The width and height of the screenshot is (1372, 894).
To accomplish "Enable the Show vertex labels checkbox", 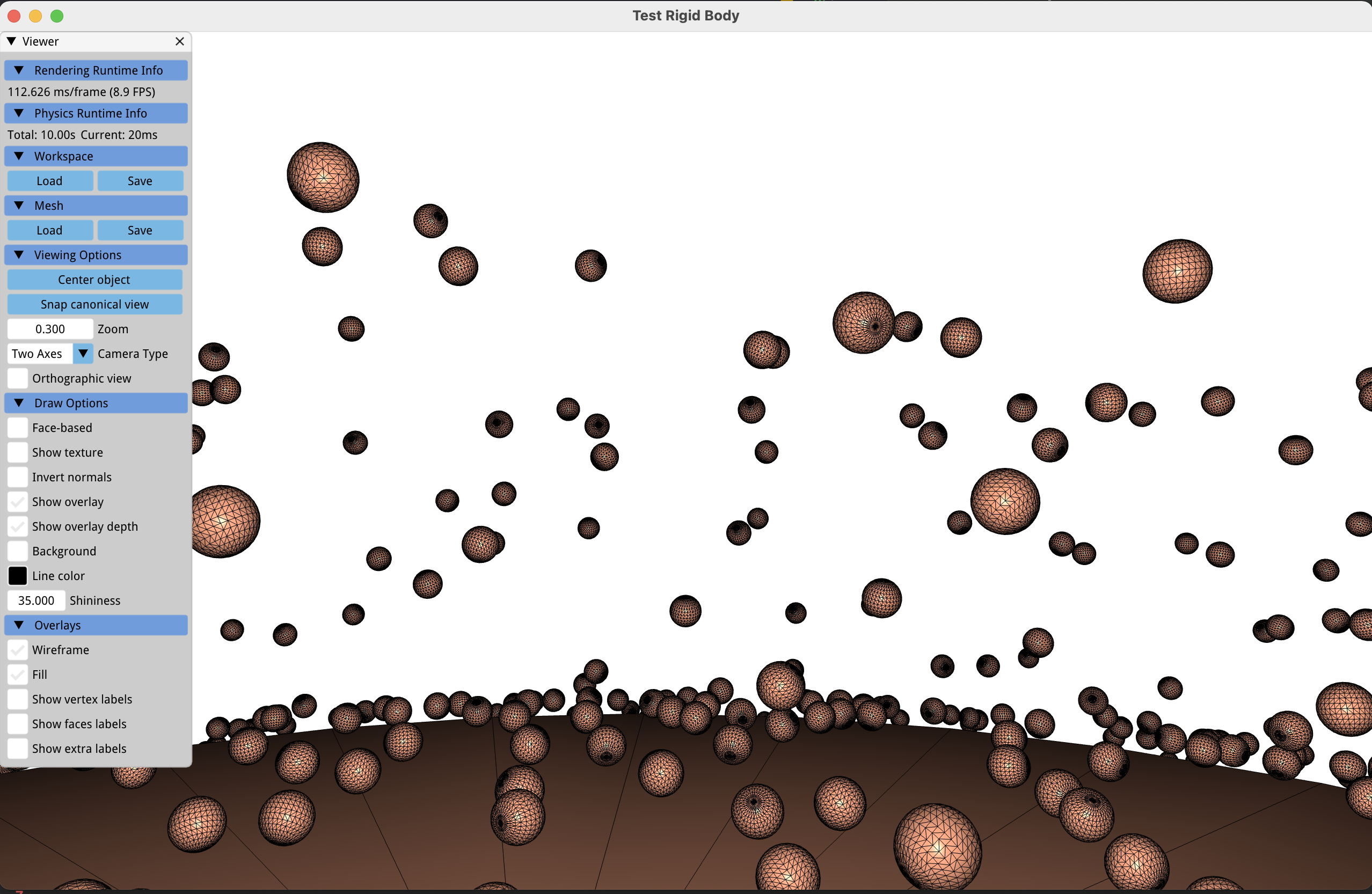I will point(18,699).
